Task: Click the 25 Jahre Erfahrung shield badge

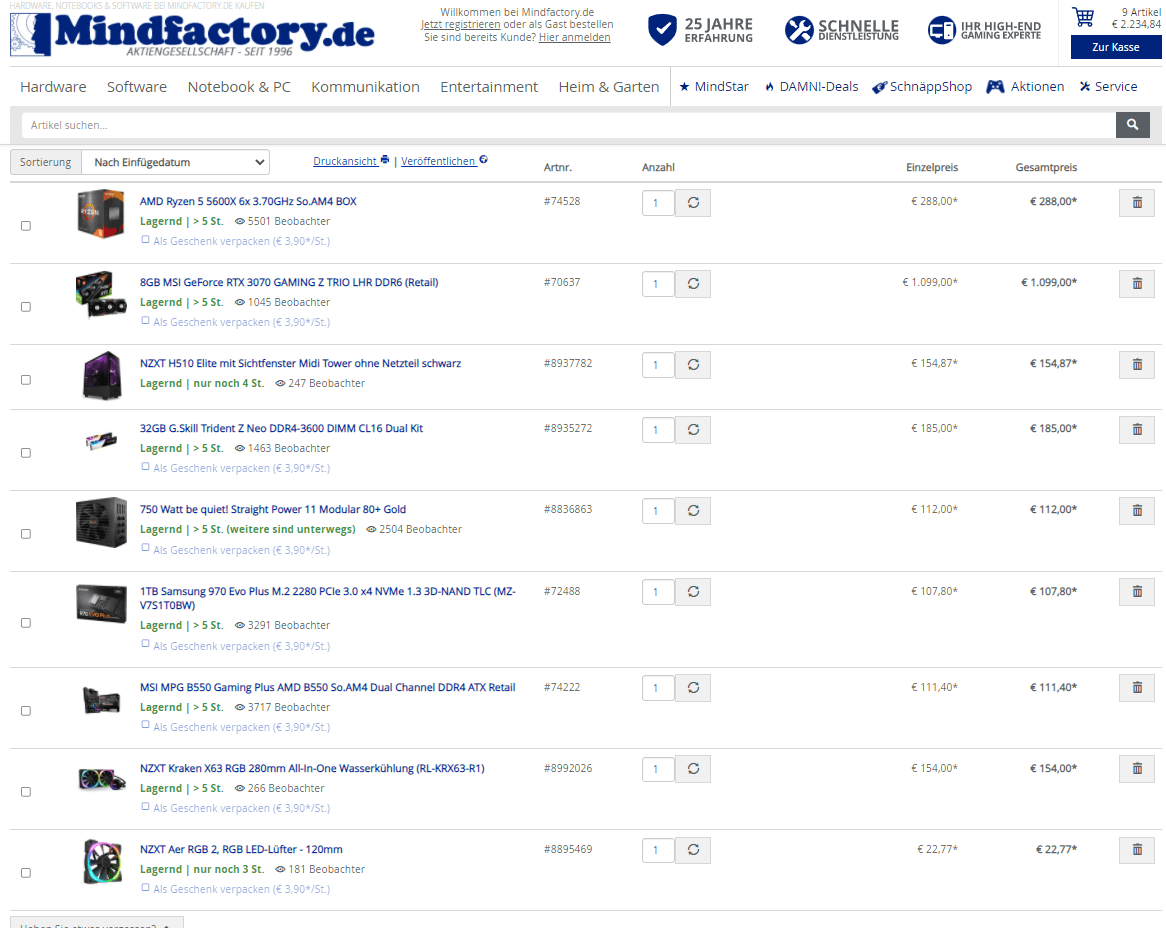Action: (700, 30)
